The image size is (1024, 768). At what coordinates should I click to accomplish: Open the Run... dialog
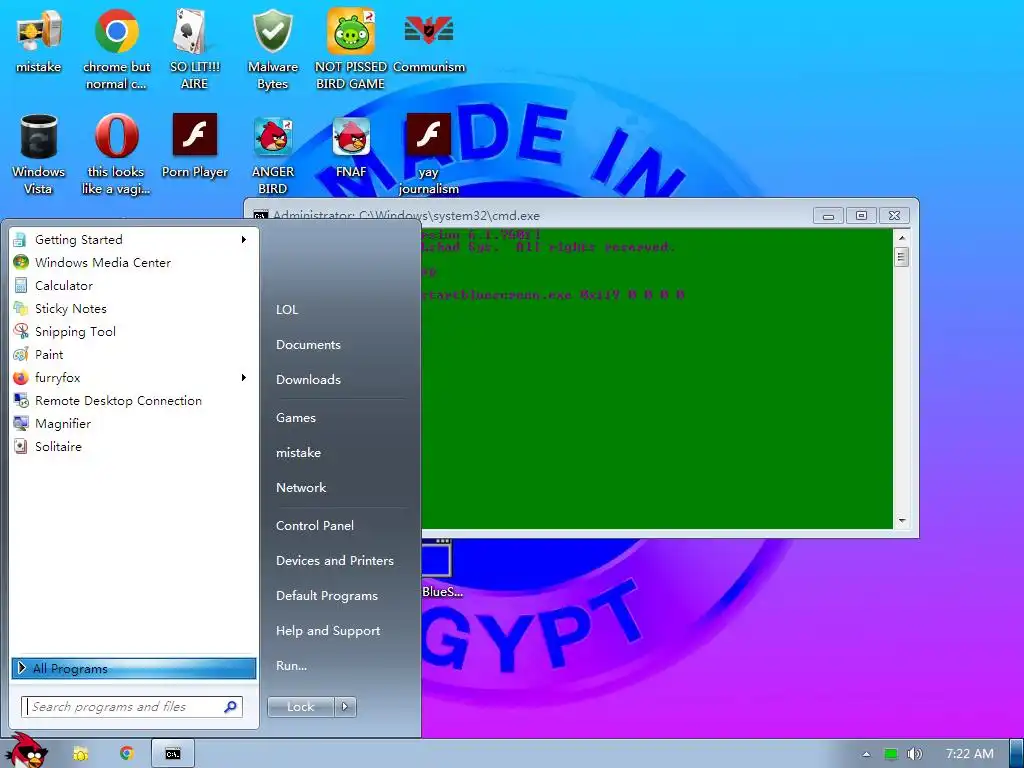[x=291, y=666]
